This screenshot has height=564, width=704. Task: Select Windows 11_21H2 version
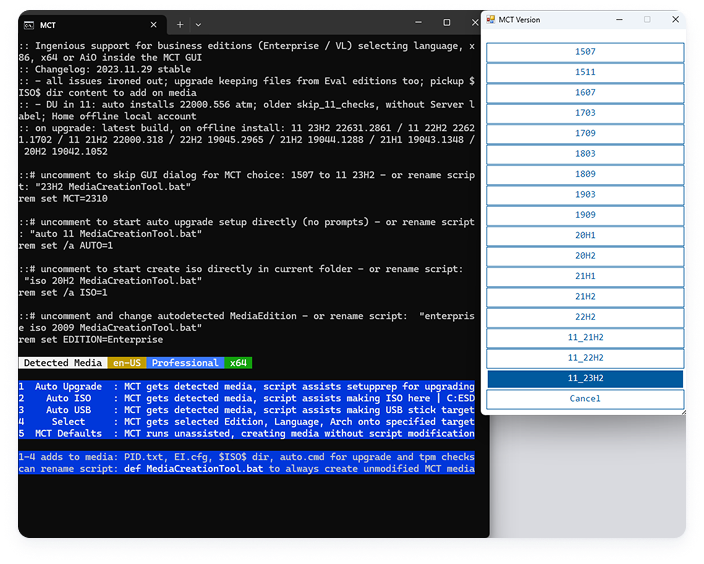585,338
